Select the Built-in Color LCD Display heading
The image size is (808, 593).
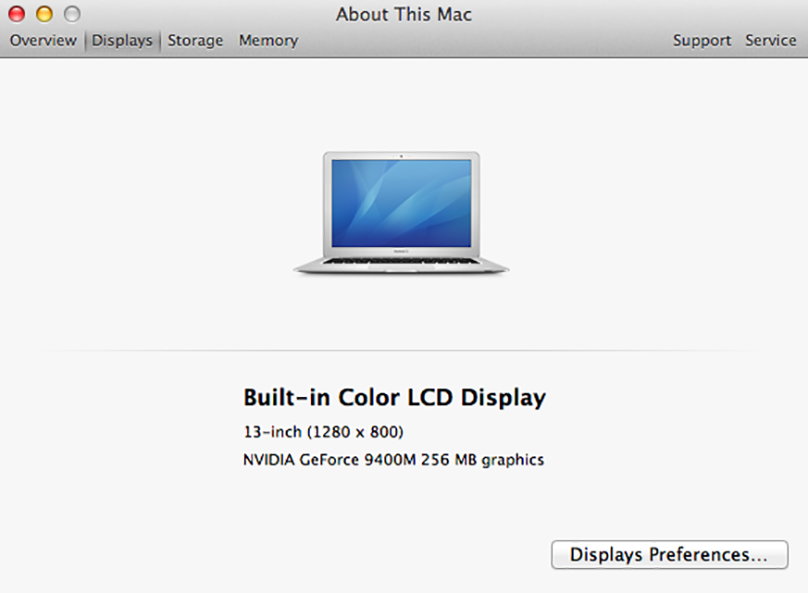394,397
